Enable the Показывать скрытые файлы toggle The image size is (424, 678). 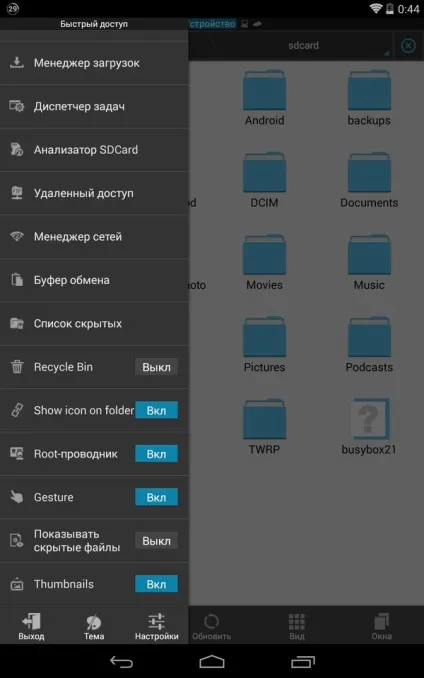click(156, 540)
